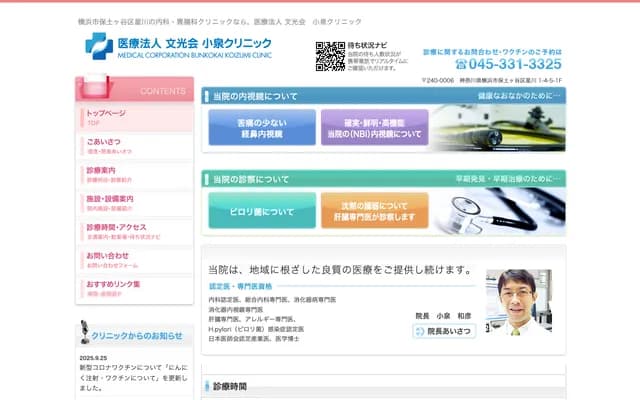Open the 診療時間・アクセス menu item
The height and width of the screenshot is (400, 640).
pos(135,231)
